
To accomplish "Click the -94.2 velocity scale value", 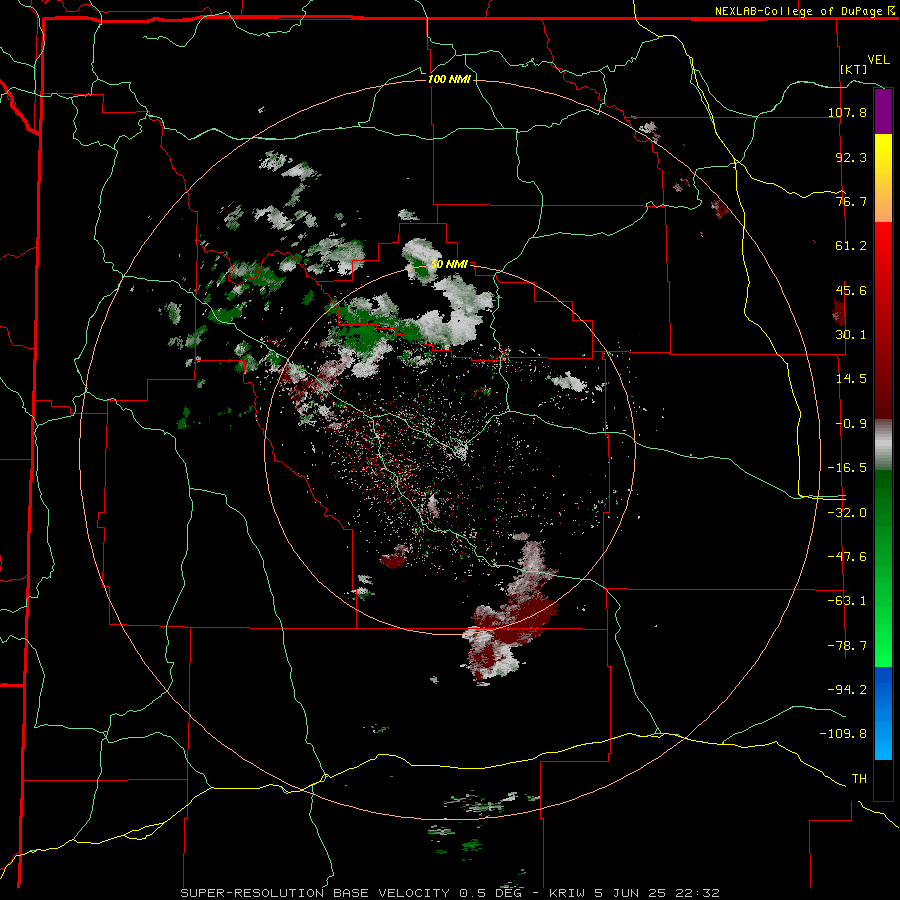I will (x=847, y=689).
